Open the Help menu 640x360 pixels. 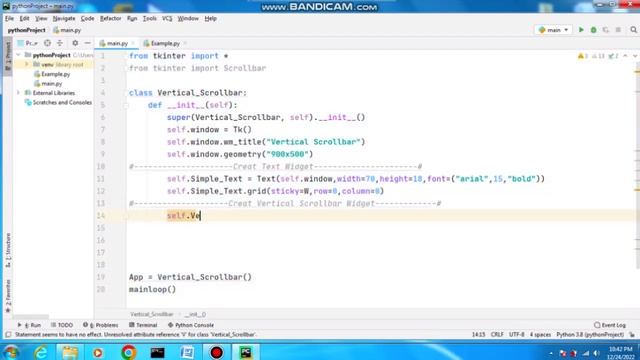pyautogui.click(x=210, y=18)
